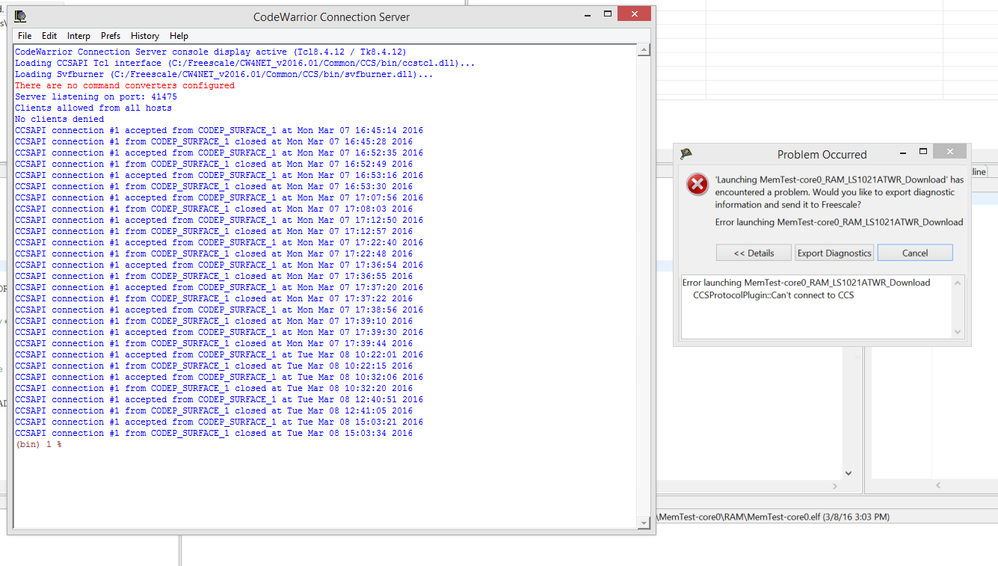Click the 'Error launching MemTest-core0_RAM_LS1021ATWR_Download' message above buttons
The image size is (998, 566).
pos(839,222)
